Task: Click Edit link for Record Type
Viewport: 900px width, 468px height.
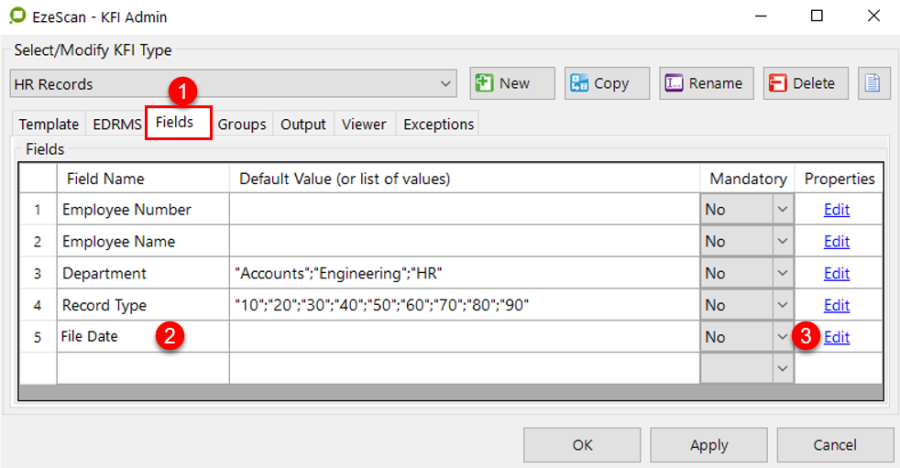Action: (x=836, y=305)
